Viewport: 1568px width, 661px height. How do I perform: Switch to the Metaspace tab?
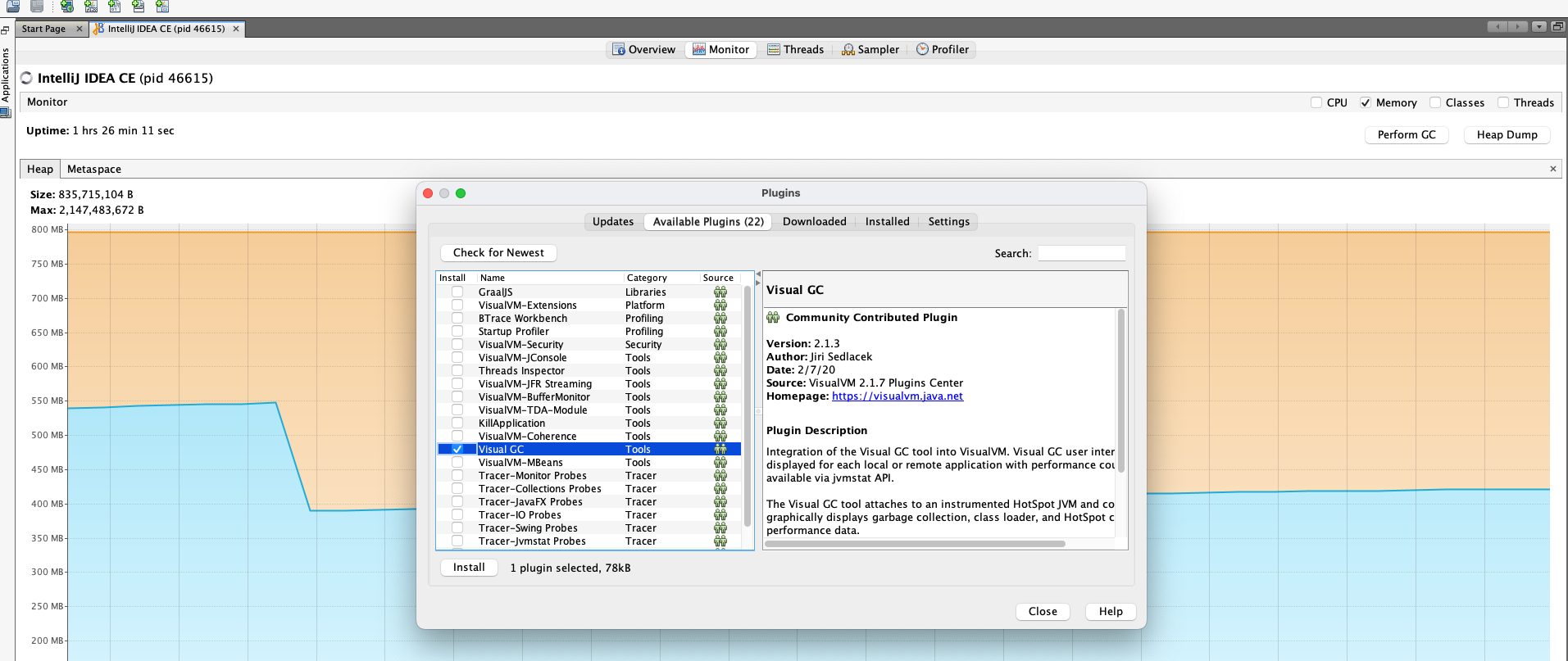(x=94, y=170)
